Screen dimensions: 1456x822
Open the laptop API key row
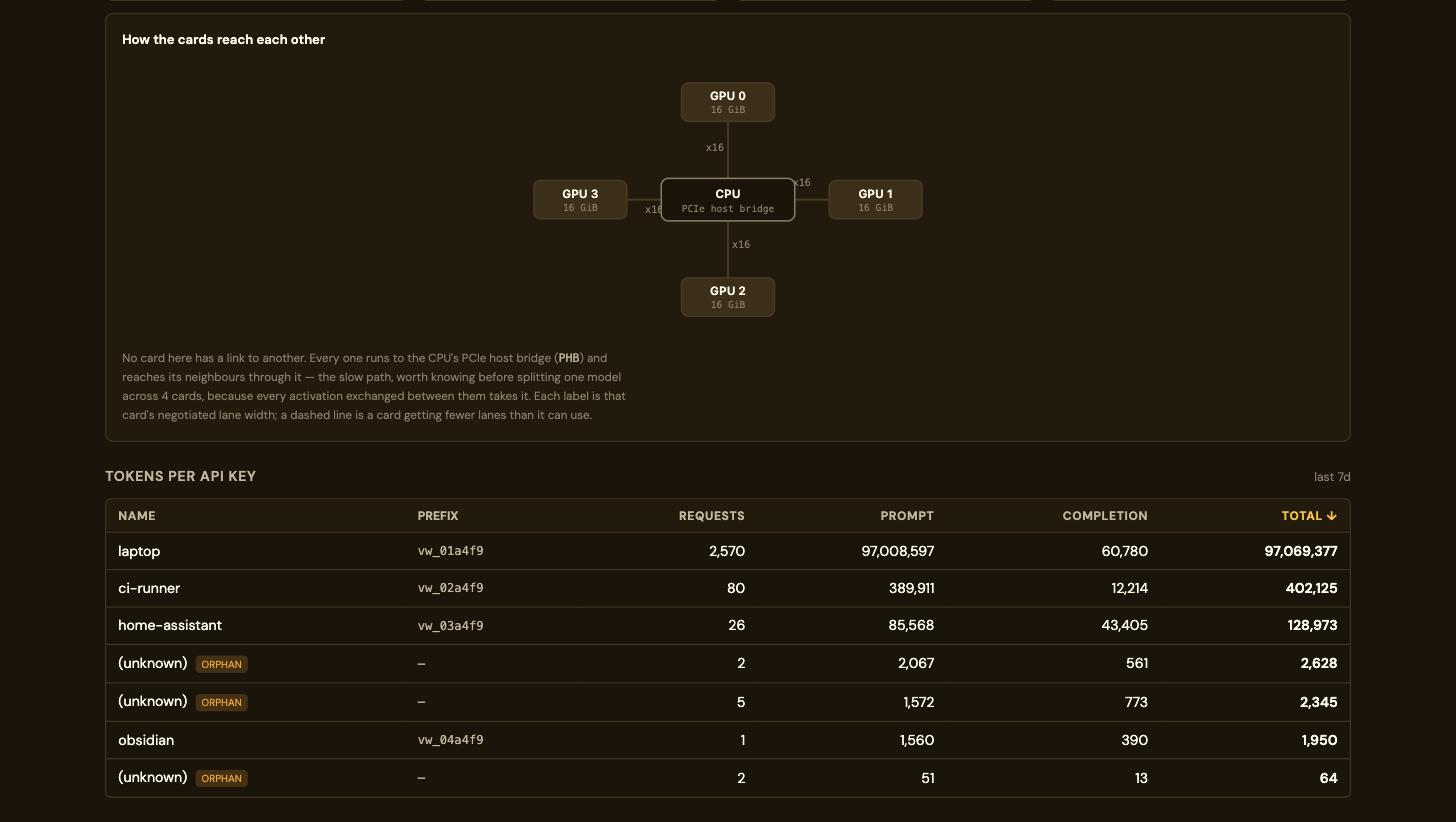(x=728, y=551)
